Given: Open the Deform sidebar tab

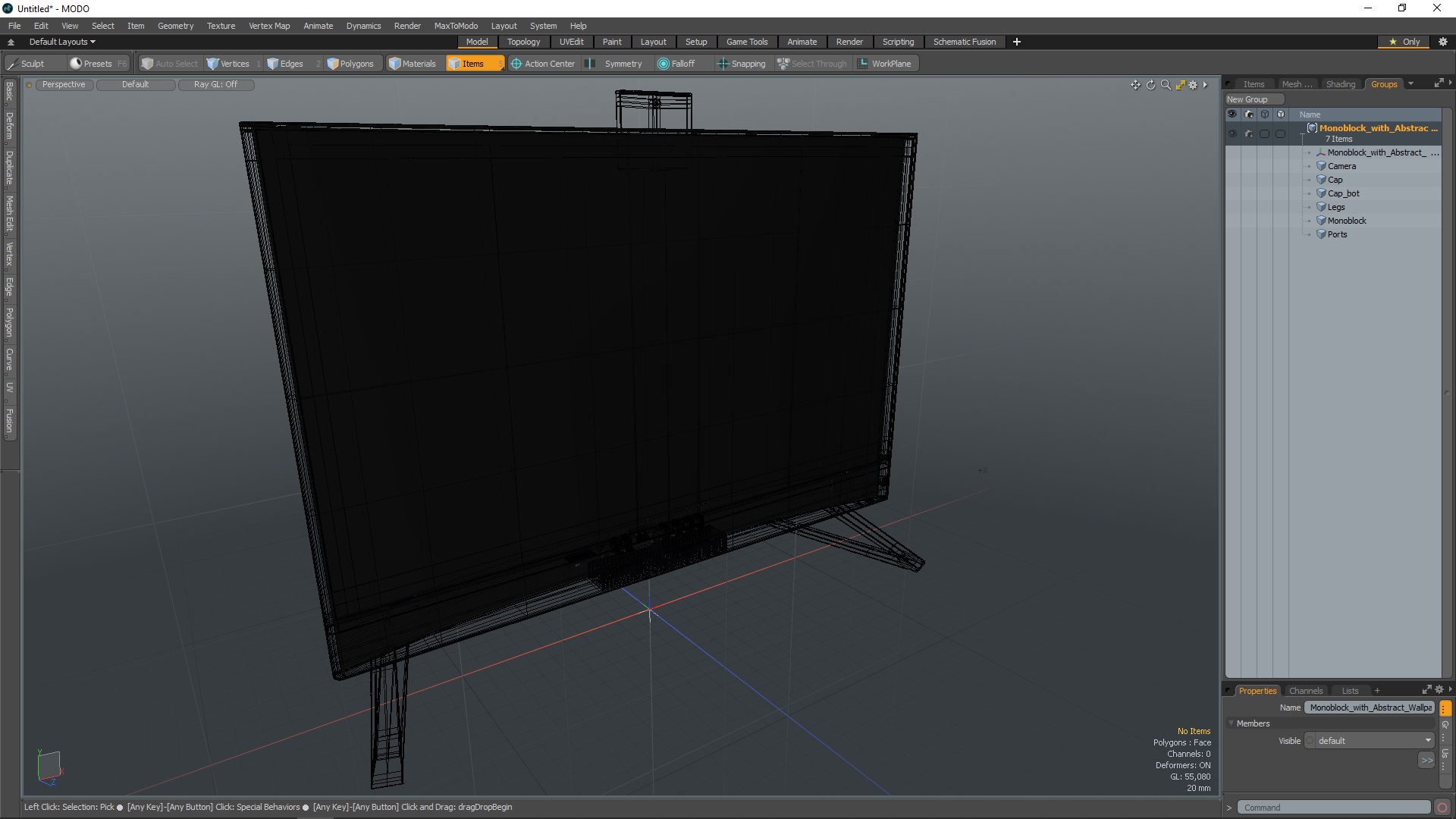Looking at the screenshot, I should [x=9, y=126].
